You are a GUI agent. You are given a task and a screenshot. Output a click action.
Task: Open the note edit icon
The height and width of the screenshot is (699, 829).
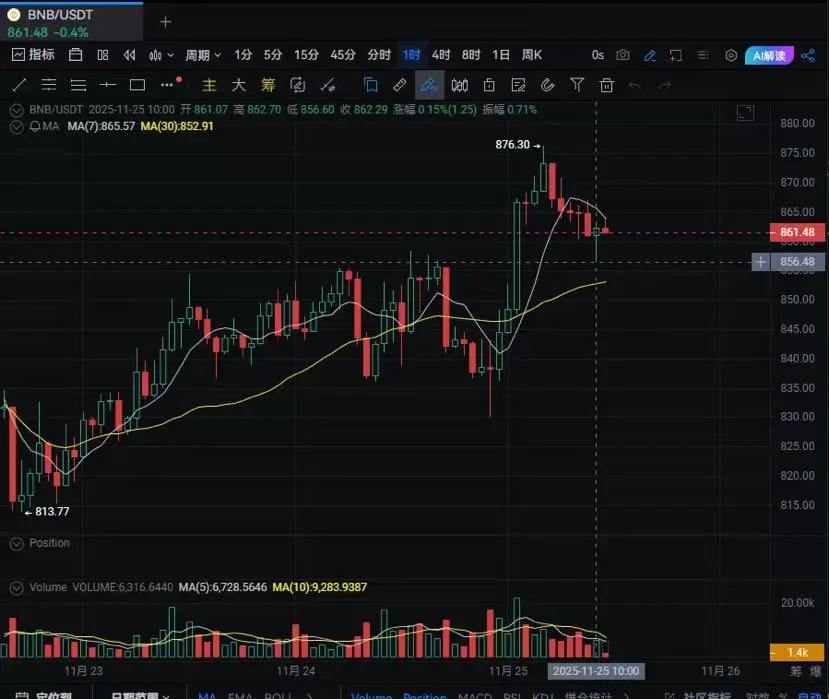pyautogui.click(x=519, y=85)
